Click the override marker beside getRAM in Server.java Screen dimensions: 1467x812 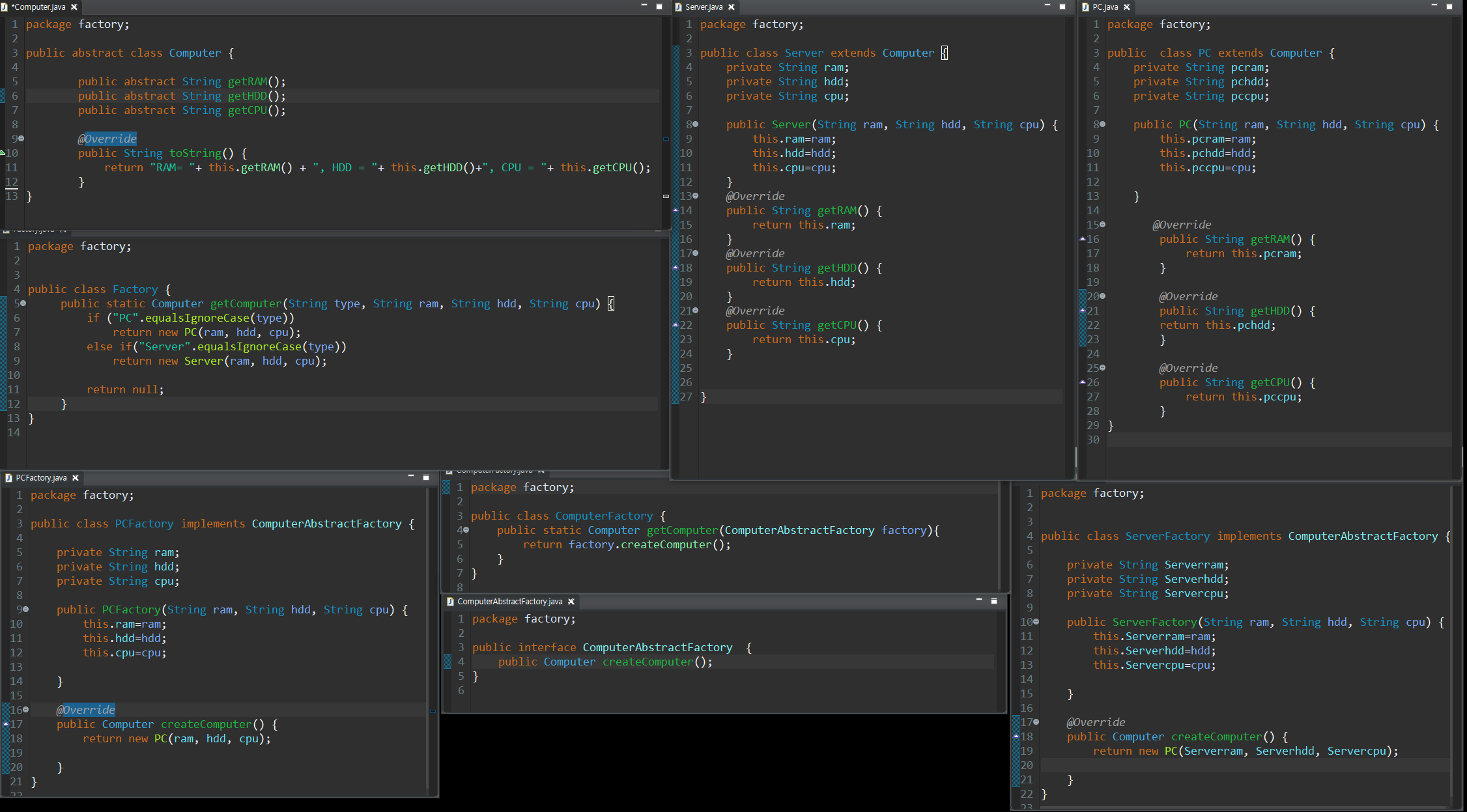coord(676,210)
